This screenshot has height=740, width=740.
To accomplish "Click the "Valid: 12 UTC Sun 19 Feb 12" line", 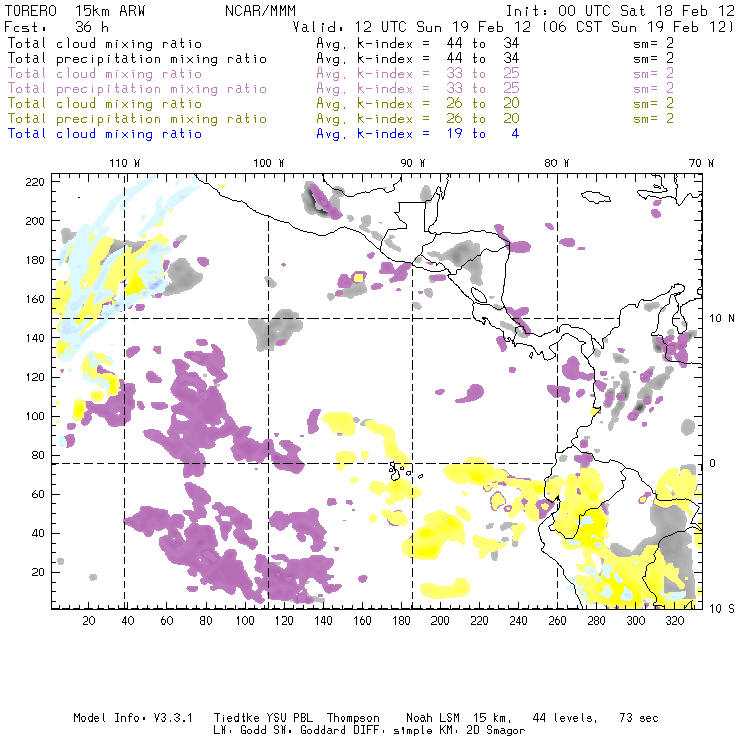I will 412,26.
